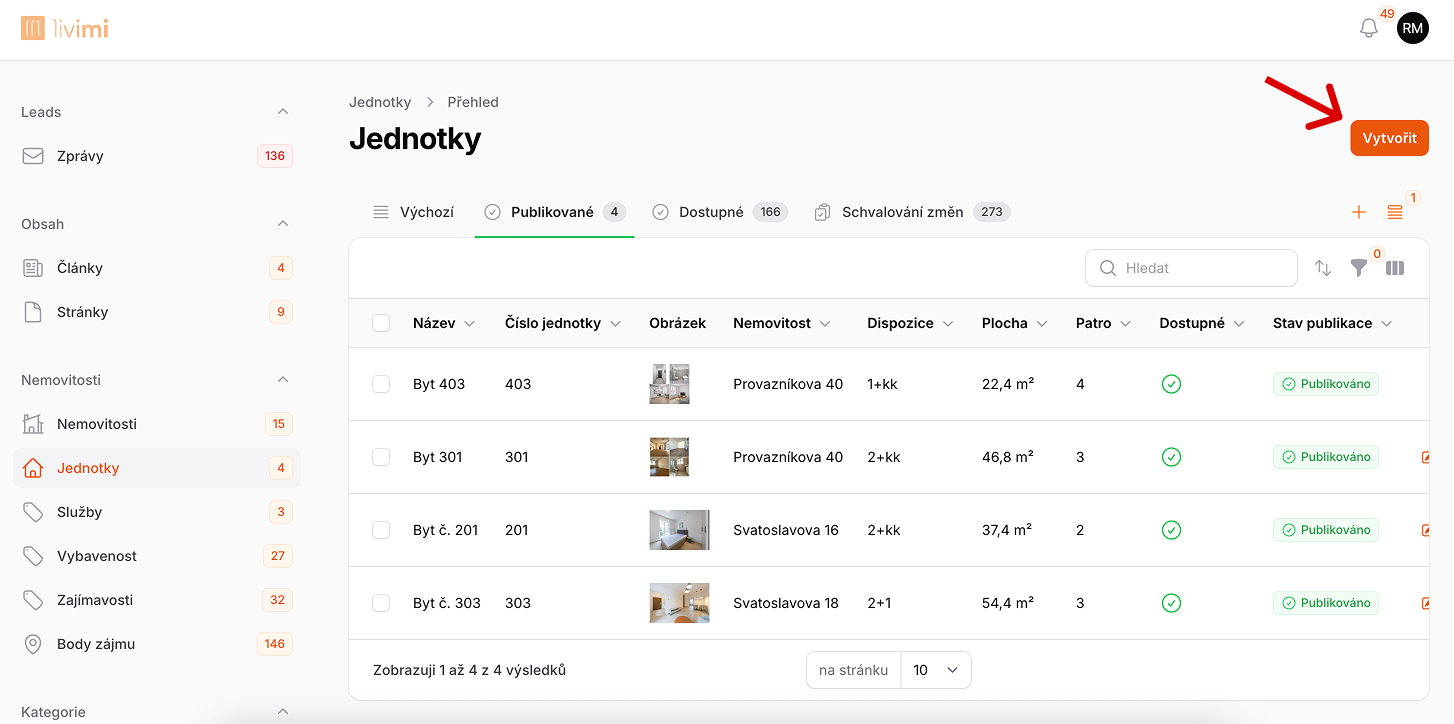This screenshot has width=1454, height=724.
Task: Toggle the select-all checkbox in table header
Action: 381,323
